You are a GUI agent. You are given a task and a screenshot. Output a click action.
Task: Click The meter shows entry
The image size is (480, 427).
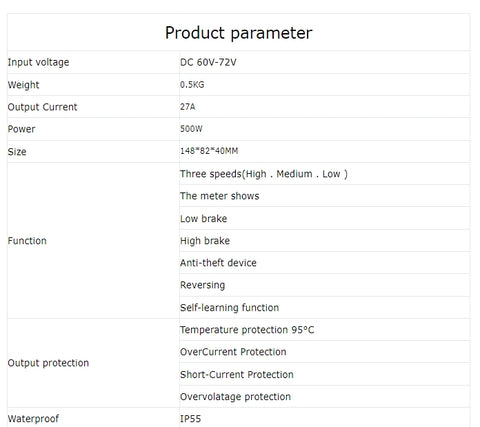[219, 196]
